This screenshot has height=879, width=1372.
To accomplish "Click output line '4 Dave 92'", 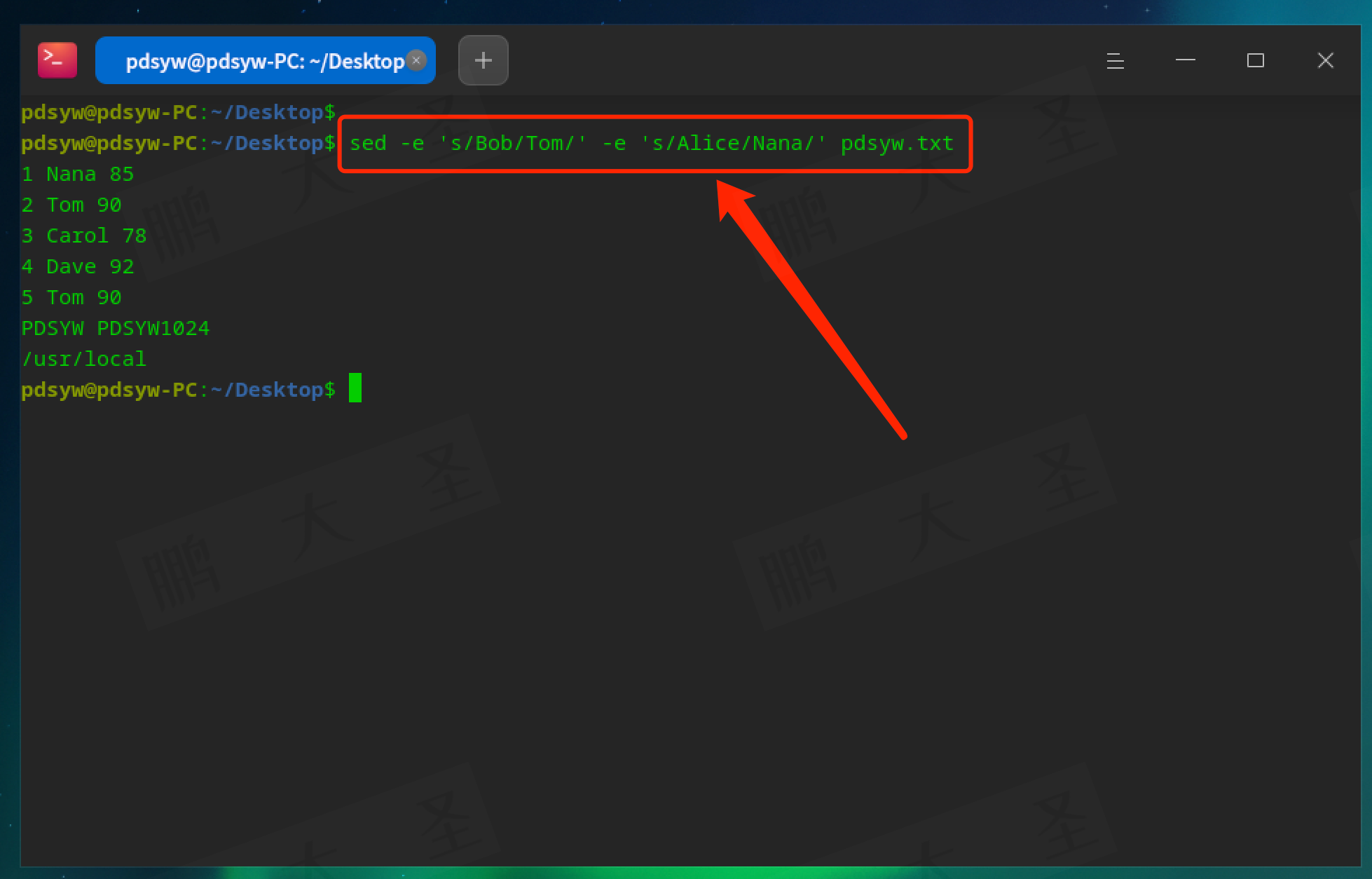I will [77, 267].
